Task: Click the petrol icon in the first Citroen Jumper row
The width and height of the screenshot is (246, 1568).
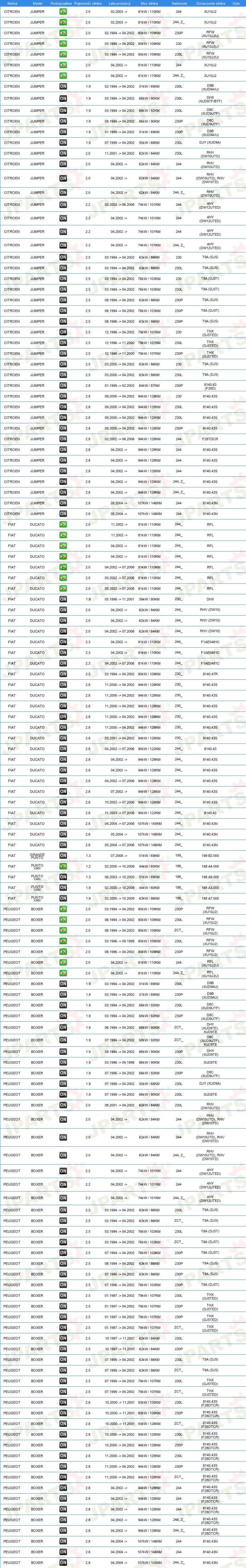Action: pos(63,12)
